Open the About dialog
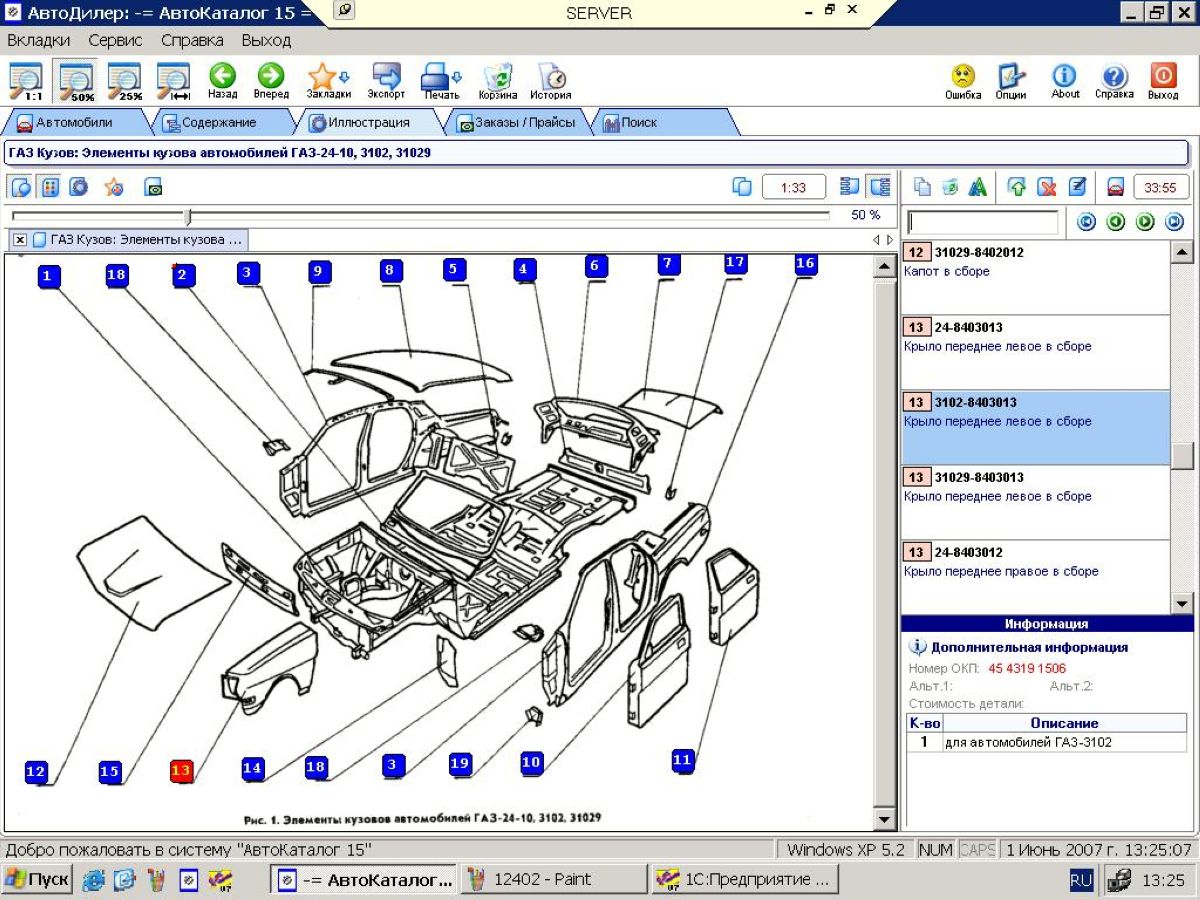1200x900 pixels. [1065, 81]
